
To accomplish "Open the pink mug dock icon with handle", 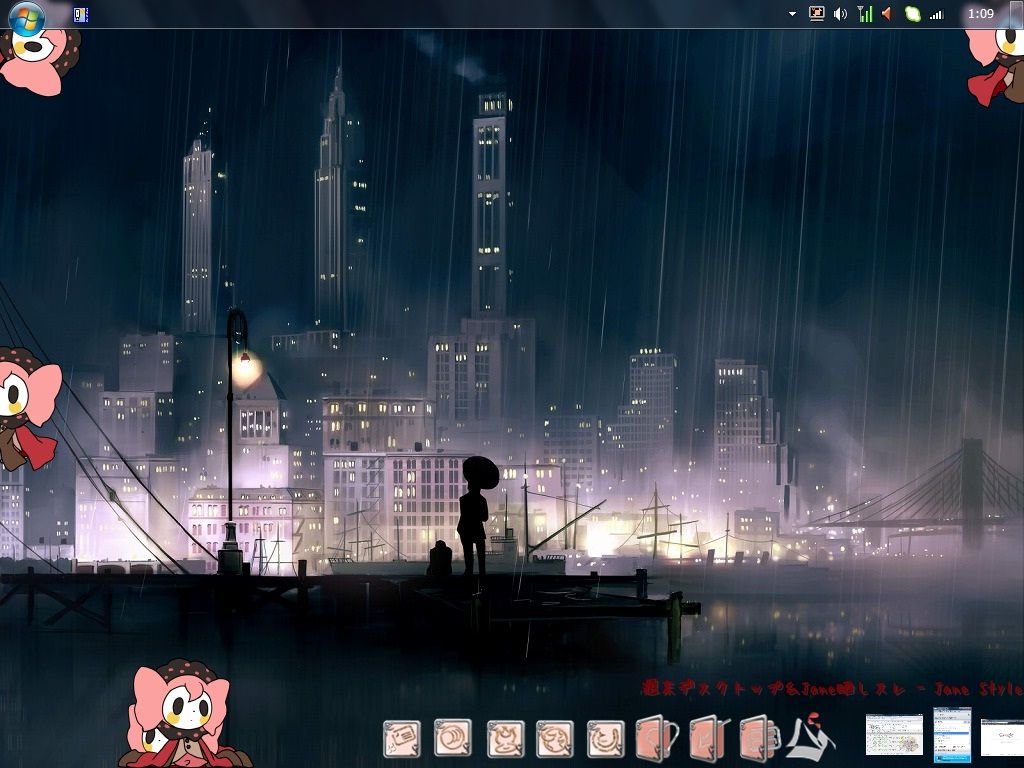I will pyautogui.click(x=658, y=738).
